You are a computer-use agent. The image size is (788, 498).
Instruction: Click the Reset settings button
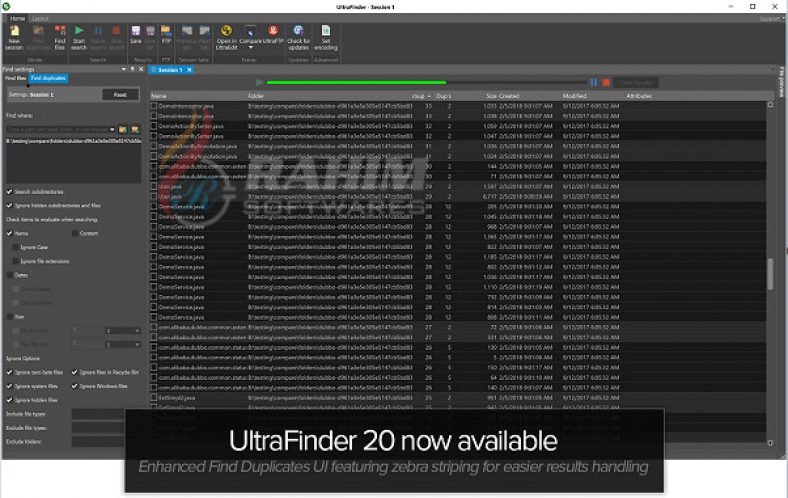[x=120, y=94]
